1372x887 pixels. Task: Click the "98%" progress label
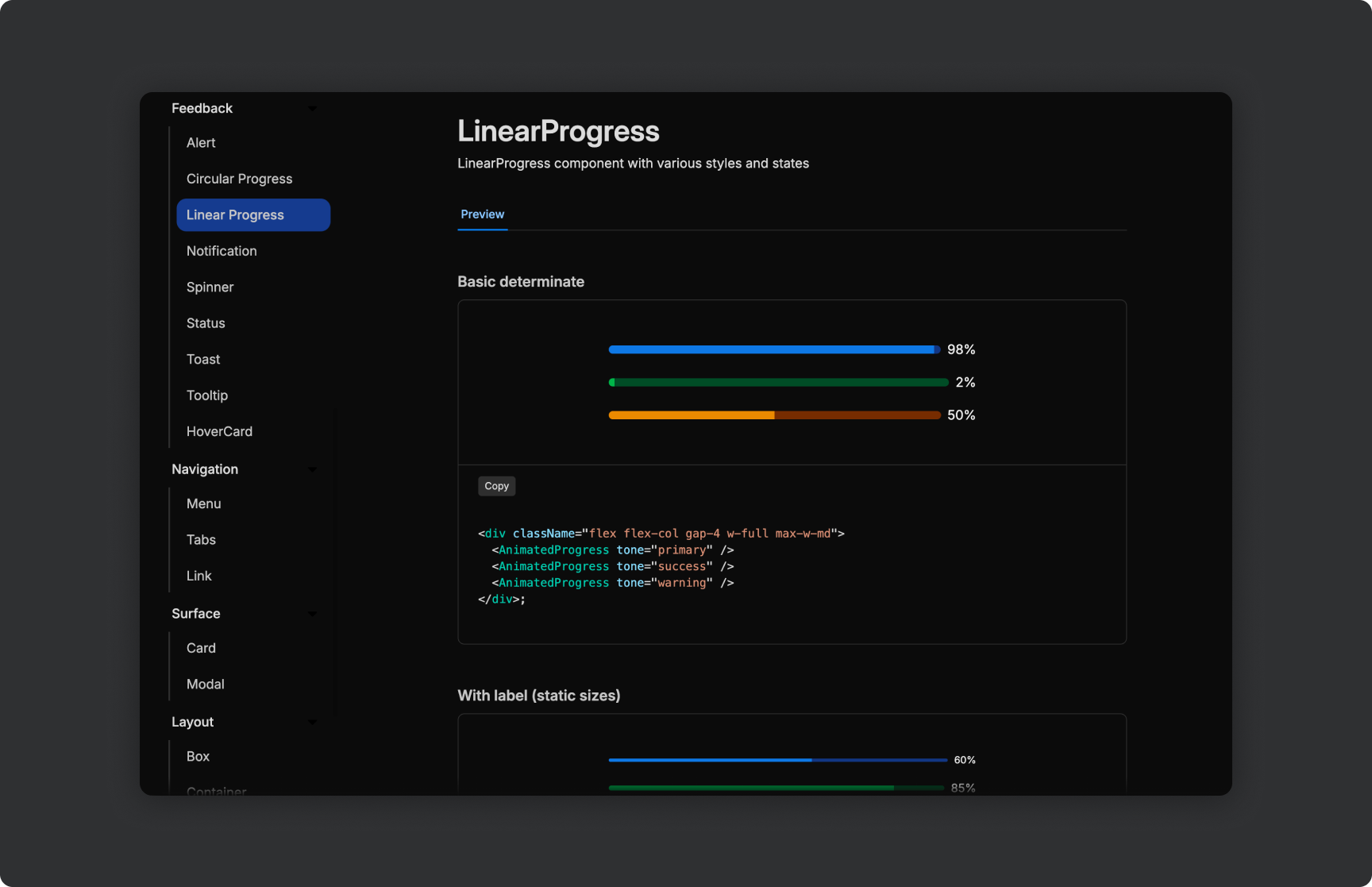pyautogui.click(x=962, y=350)
